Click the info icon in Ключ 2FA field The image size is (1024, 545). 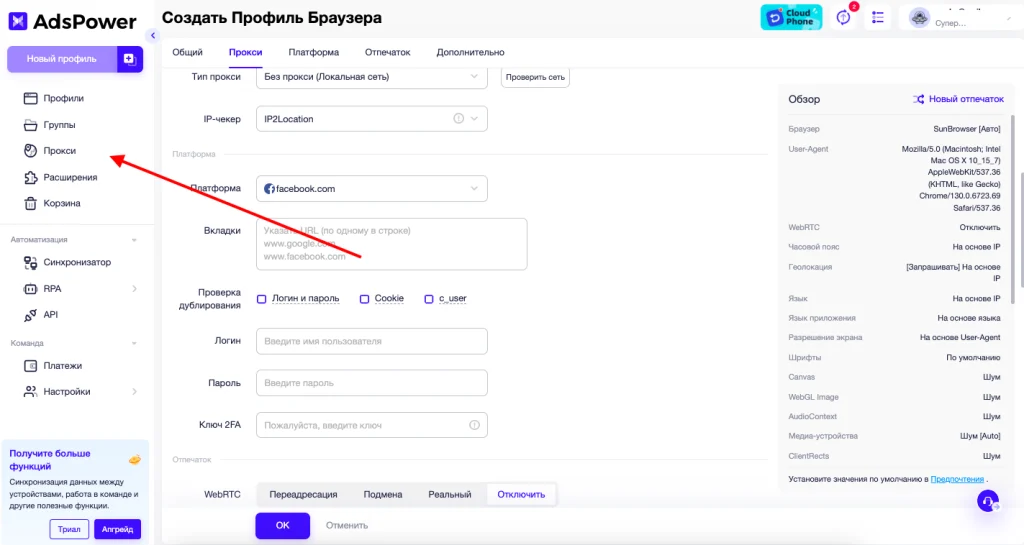point(474,425)
